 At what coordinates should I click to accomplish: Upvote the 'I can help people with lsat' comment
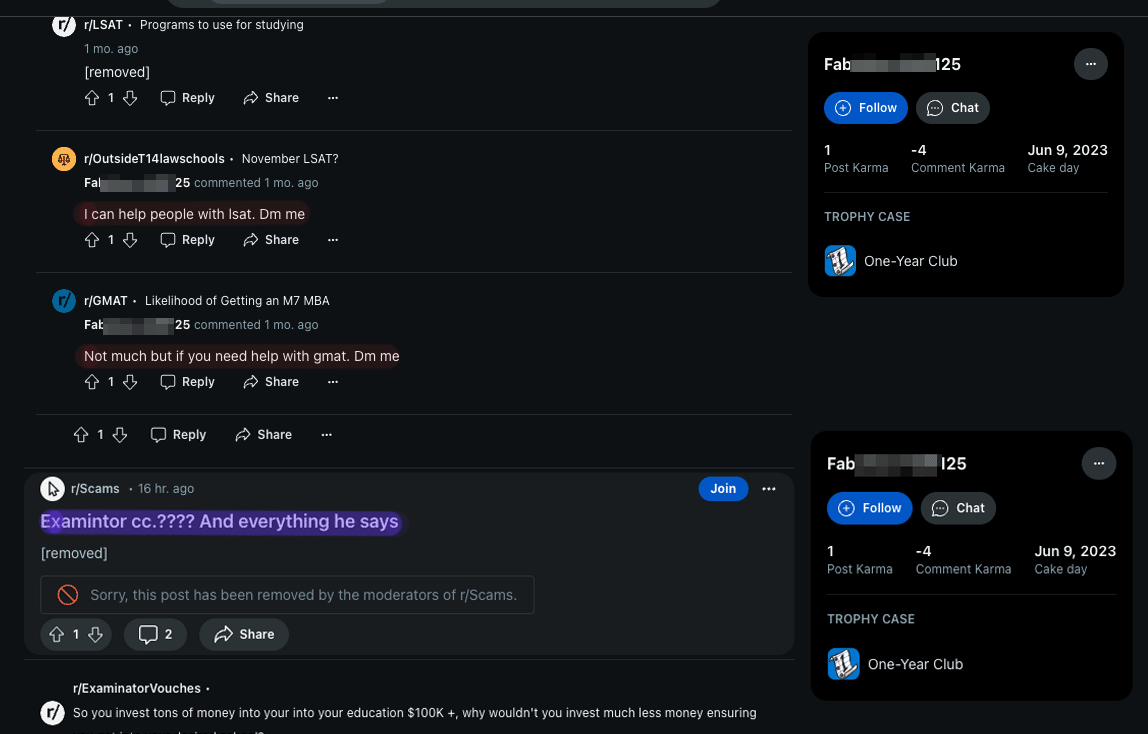[92, 240]
